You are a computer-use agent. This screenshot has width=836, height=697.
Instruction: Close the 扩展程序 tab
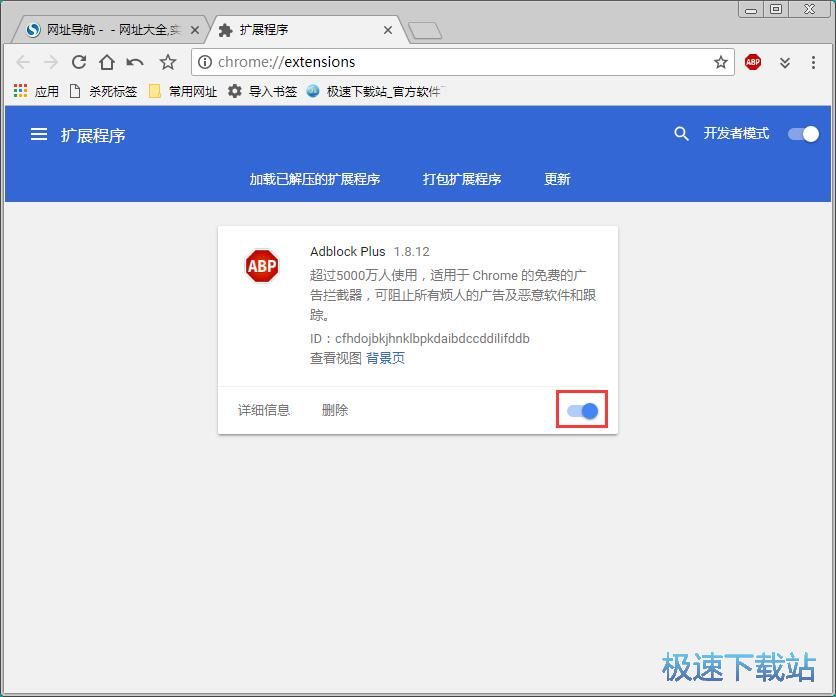click(x=388, y=30)
